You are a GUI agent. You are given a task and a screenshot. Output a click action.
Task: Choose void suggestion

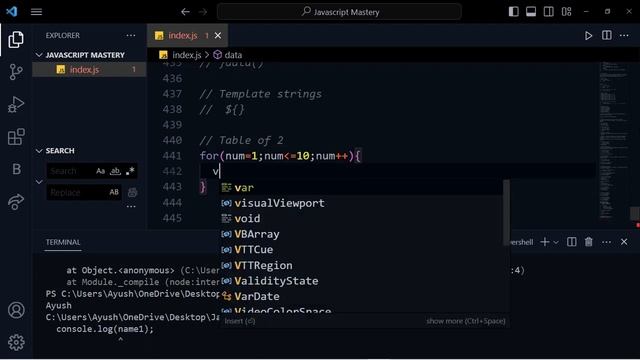point(362,219)
